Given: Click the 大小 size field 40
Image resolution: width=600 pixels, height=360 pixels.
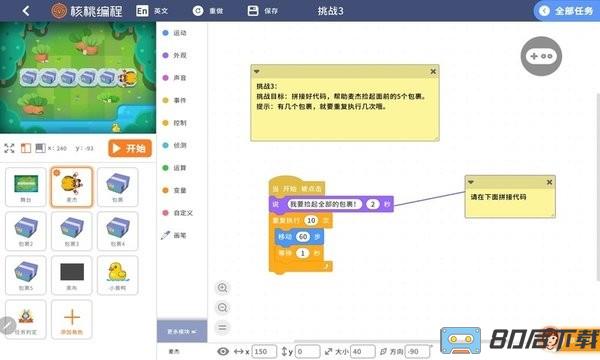Looking at the screenshot, I should point(362,351).
